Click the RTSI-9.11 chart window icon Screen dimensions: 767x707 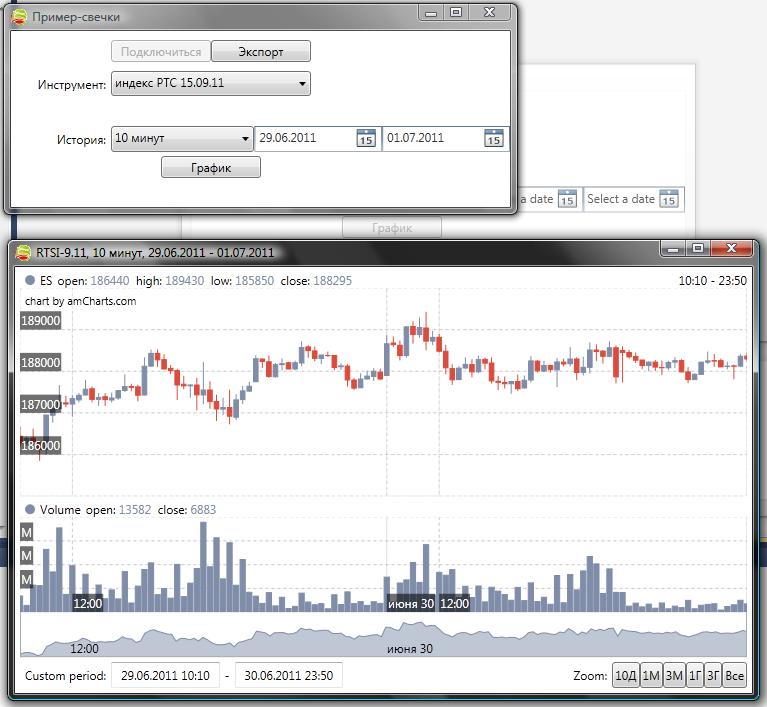tap(23, 252)
